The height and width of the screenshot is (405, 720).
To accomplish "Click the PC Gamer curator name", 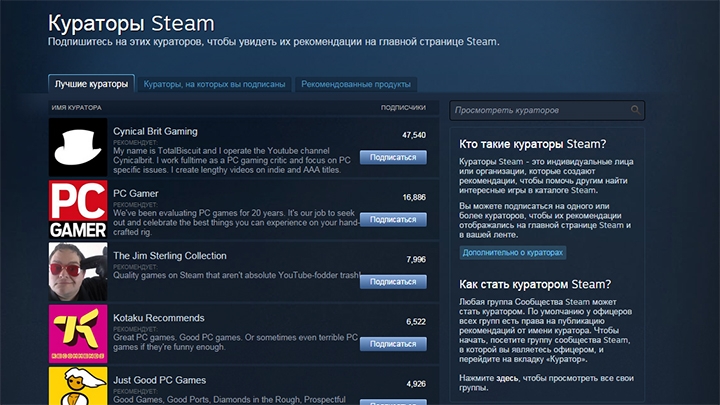I will [137, 193].
